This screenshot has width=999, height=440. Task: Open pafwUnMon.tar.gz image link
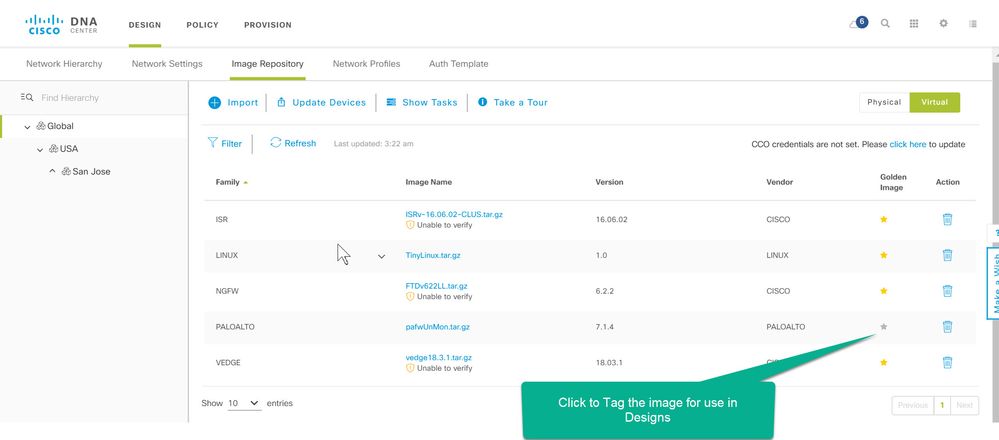point(437,327)
